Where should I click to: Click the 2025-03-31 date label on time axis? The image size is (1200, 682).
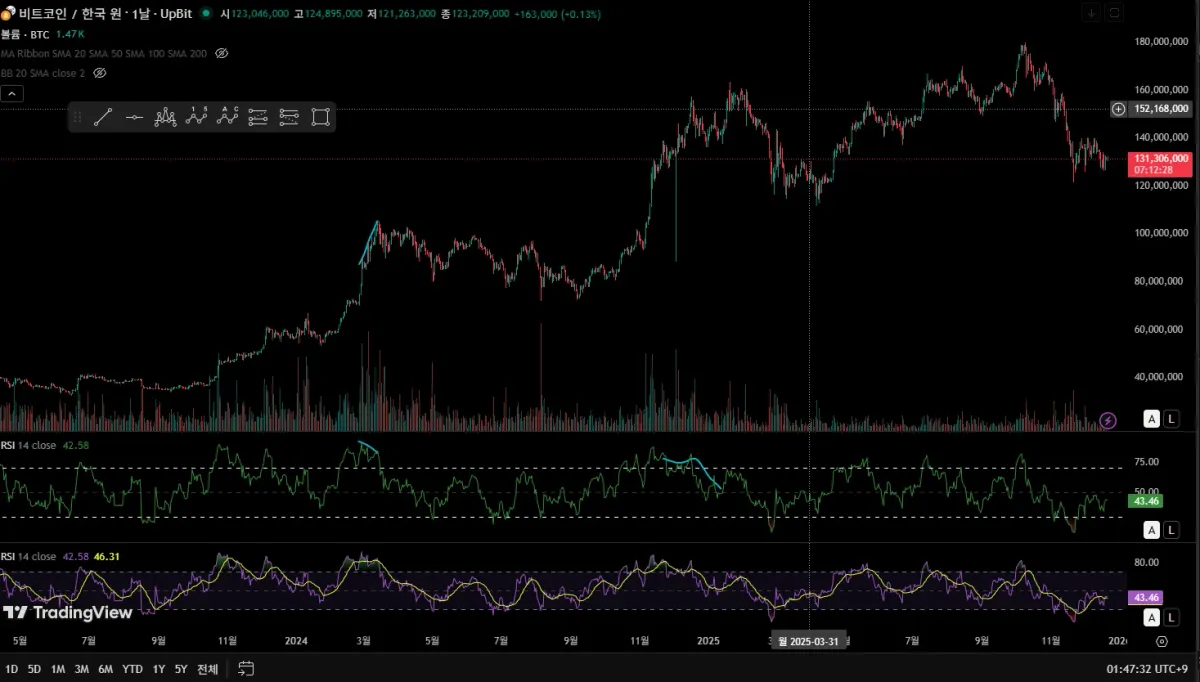click(810, 641)
